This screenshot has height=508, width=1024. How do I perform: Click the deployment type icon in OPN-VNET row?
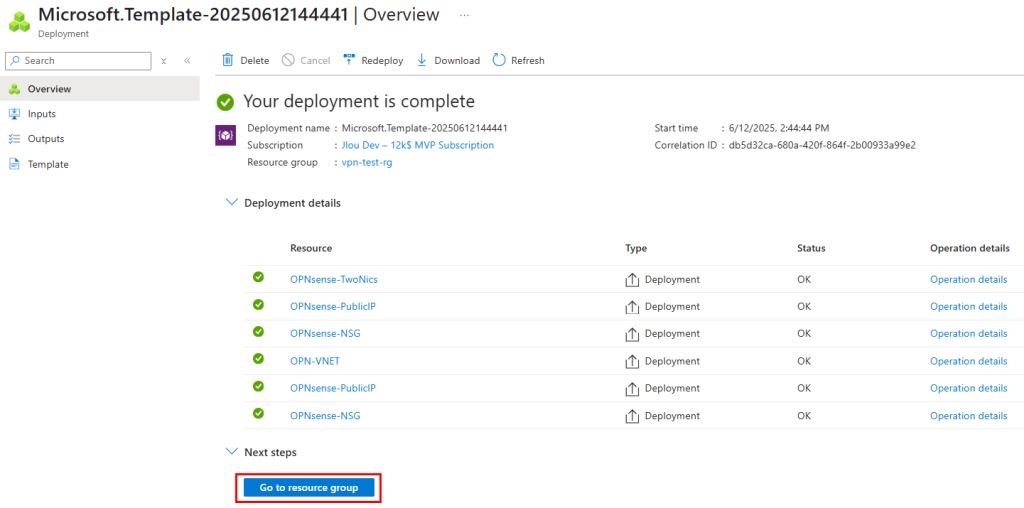click(632, 361)
